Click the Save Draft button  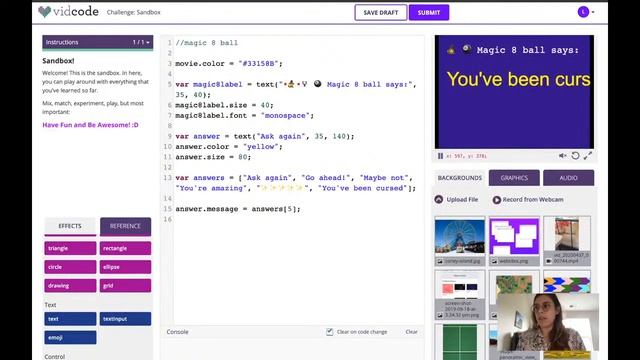(x=380, y=13)
